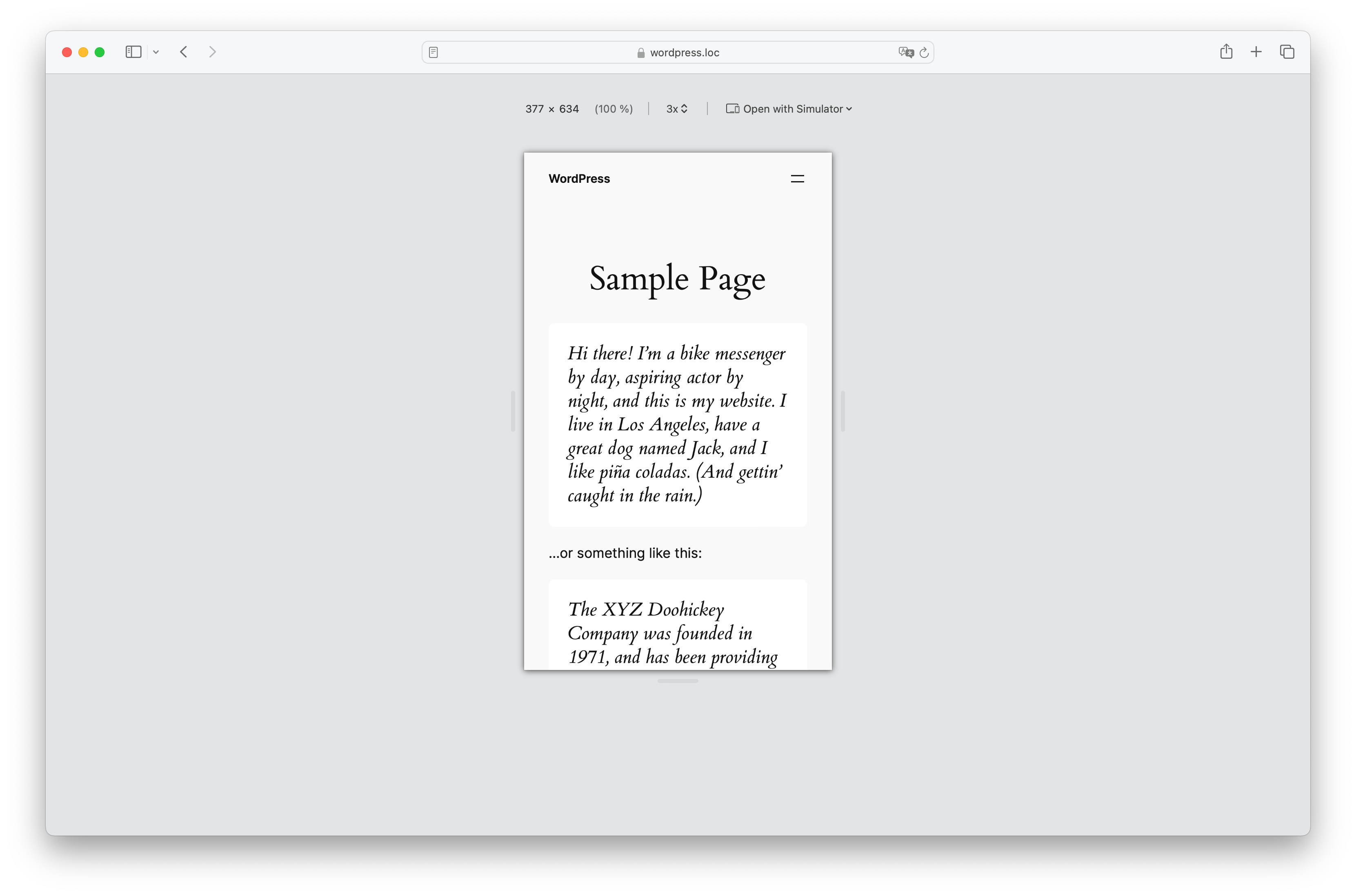Image resolution: width=1356 pixels, height=896 pixels.
Task: Open the sidebar options chevron
Action: [x=156, y=52]
